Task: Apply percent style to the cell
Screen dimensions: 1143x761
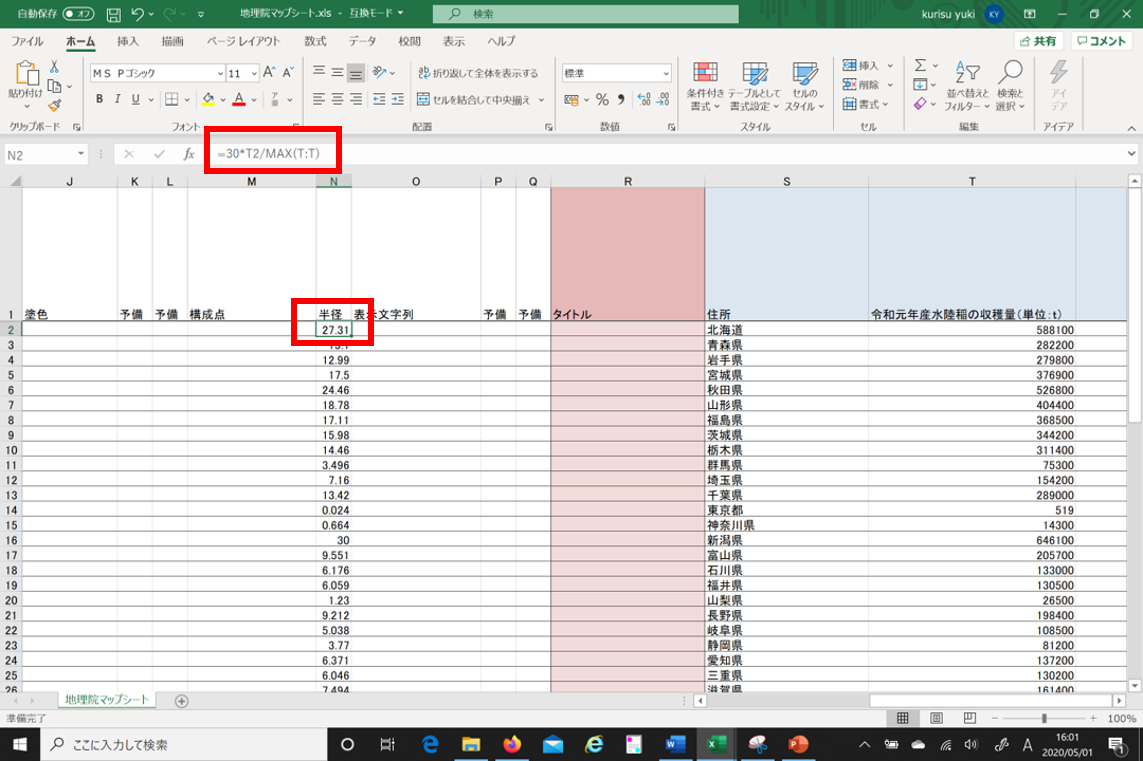Action: point(602,100)
